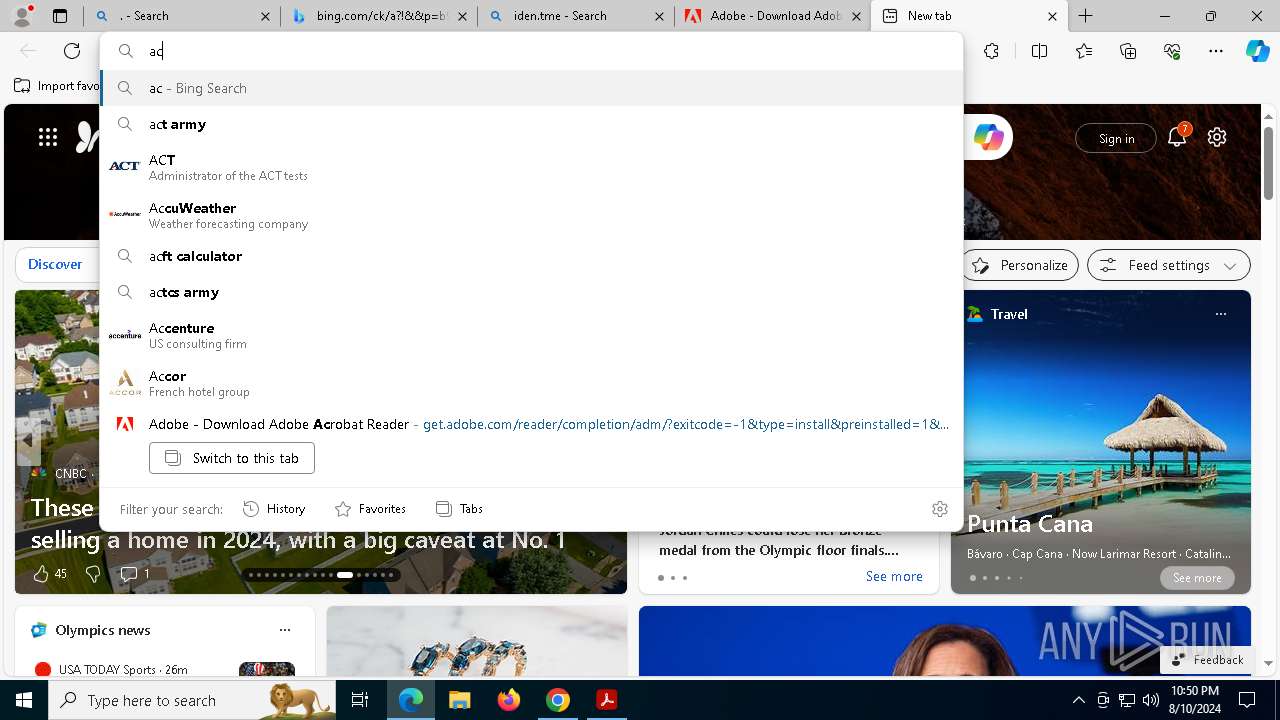Click Import favorites bookmark item
The image size is (1280, 720).
click(57, 86)
